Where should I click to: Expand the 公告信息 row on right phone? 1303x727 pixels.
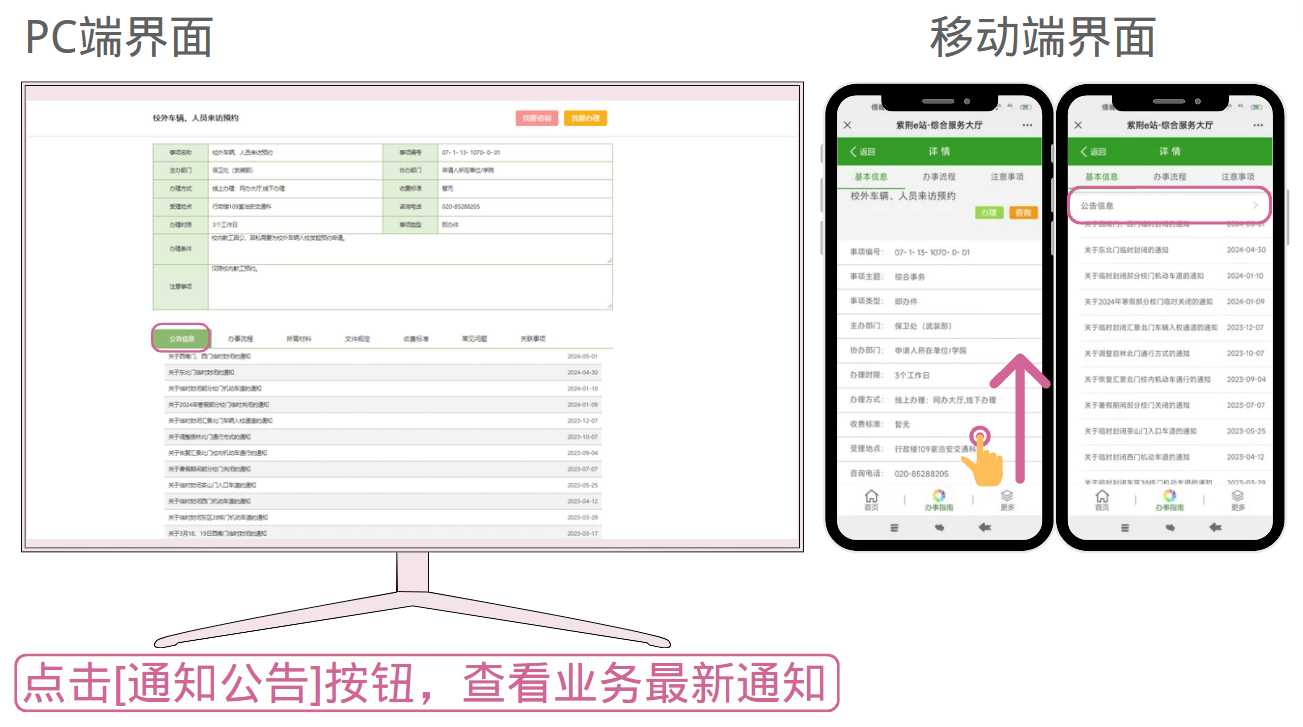(x=1169, y=205)
